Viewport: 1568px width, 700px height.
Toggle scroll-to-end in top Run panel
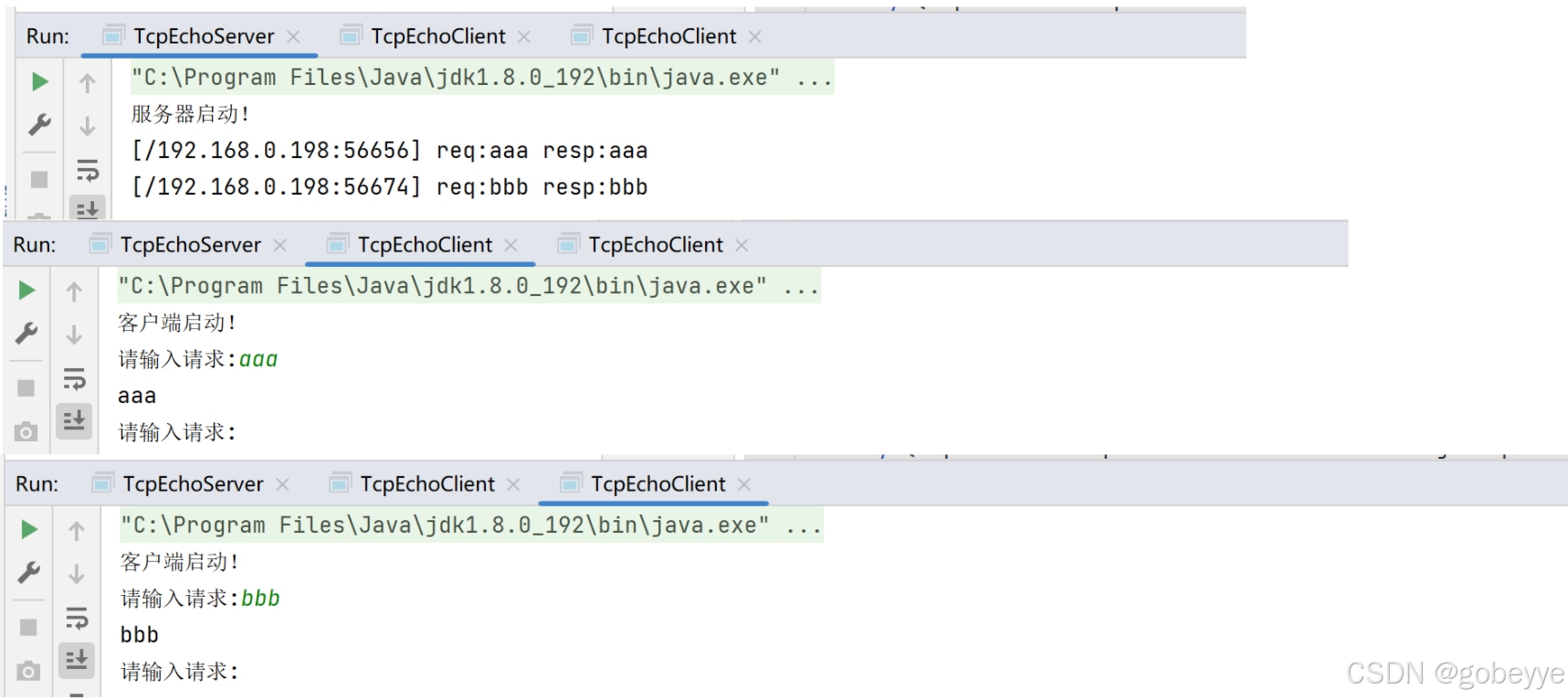point(88,208)
